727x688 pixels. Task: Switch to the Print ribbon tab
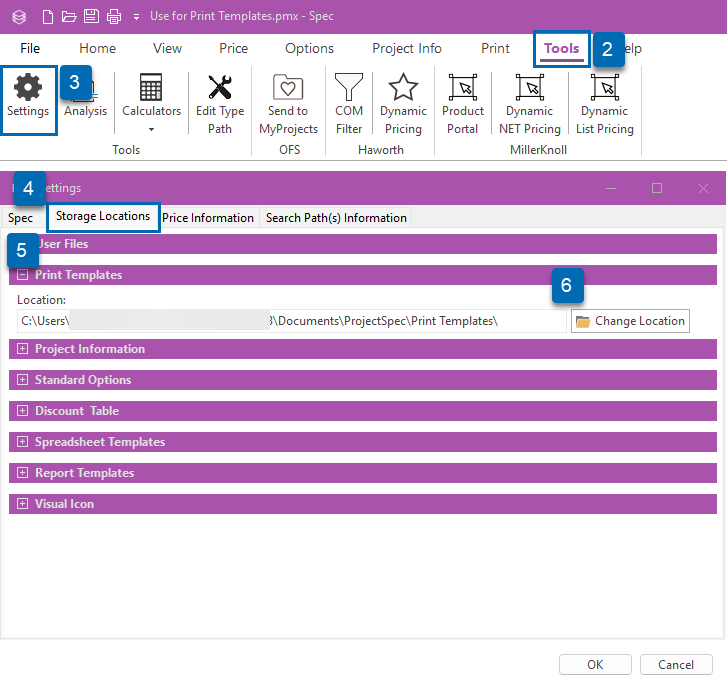(x=495, y=48)
